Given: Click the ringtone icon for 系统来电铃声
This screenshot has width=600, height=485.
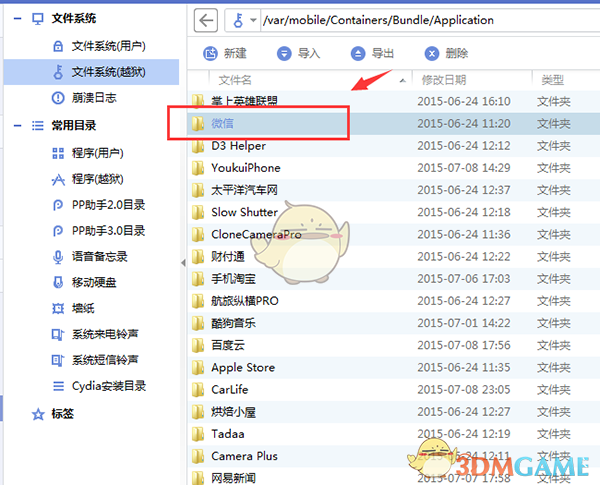Looking at the screenshot, I should click(58, 335).
